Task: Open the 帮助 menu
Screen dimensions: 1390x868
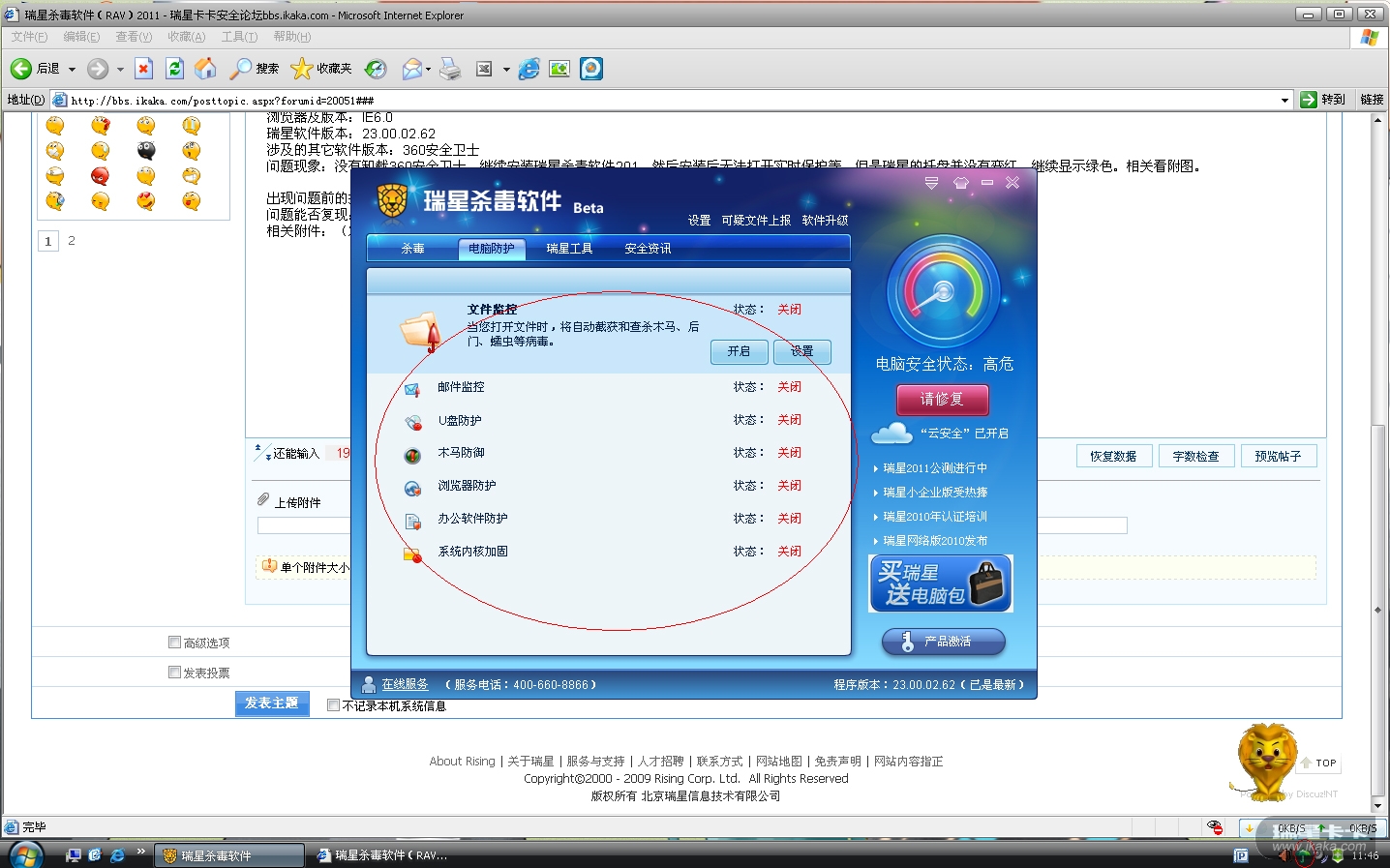Action: tap(291, 37)
